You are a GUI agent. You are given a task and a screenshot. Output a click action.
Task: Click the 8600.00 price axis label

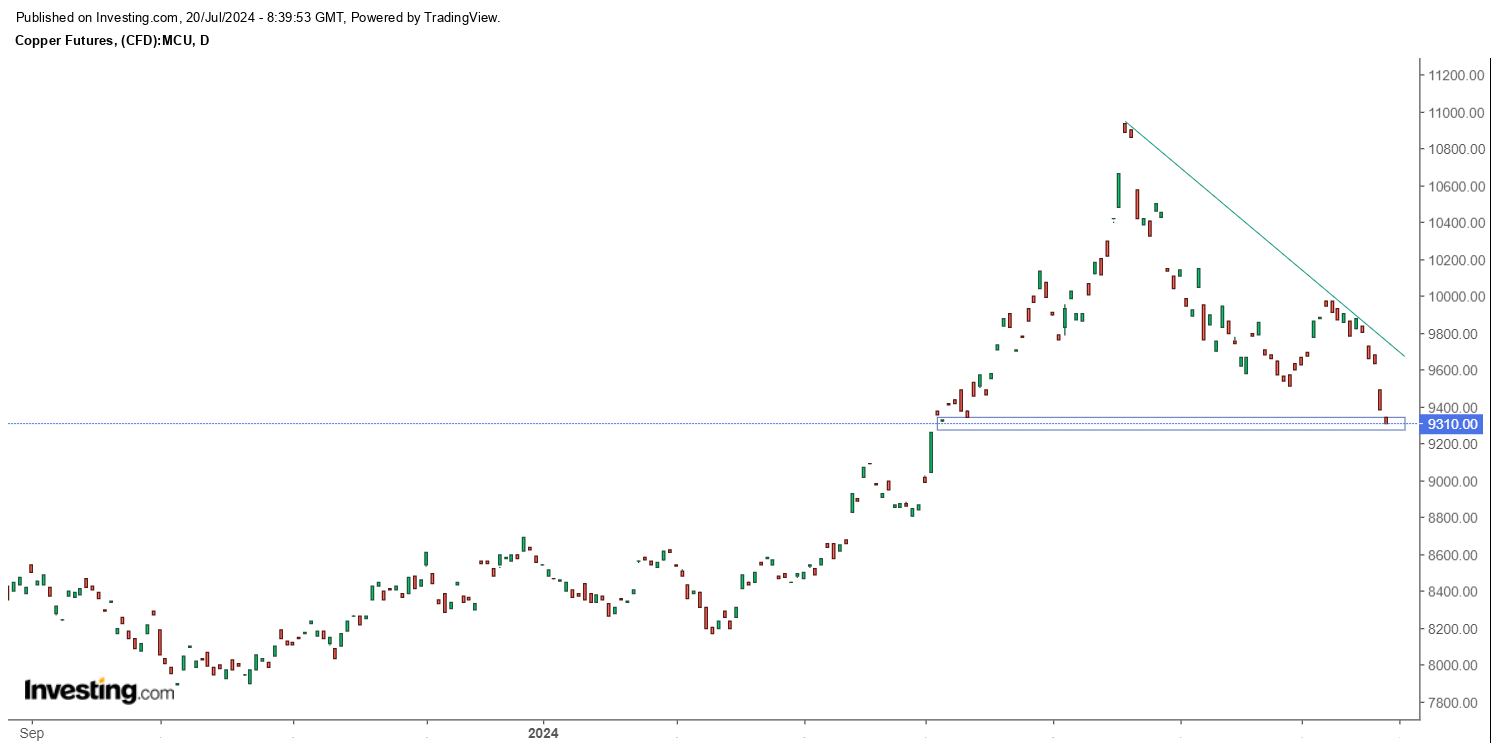(1454, 555)
